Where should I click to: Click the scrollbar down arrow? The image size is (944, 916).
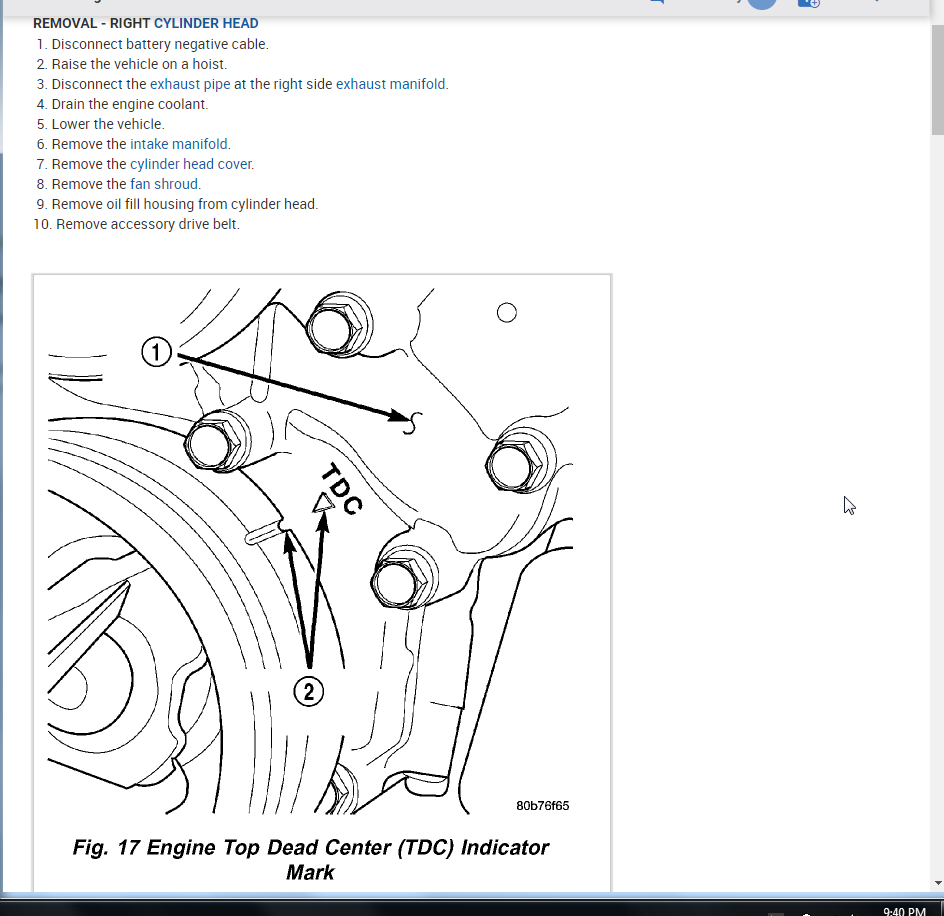click(x=937, y=883)
